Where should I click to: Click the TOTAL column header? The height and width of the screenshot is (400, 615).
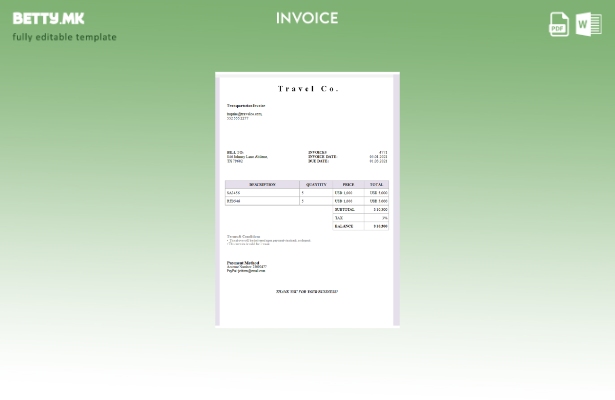(376, 184)
